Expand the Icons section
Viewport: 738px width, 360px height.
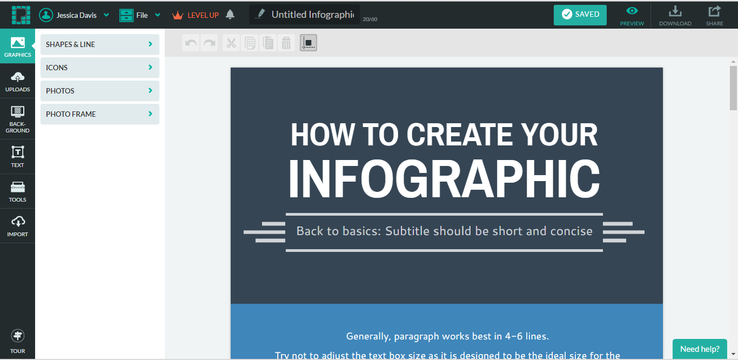coord(100,67)
